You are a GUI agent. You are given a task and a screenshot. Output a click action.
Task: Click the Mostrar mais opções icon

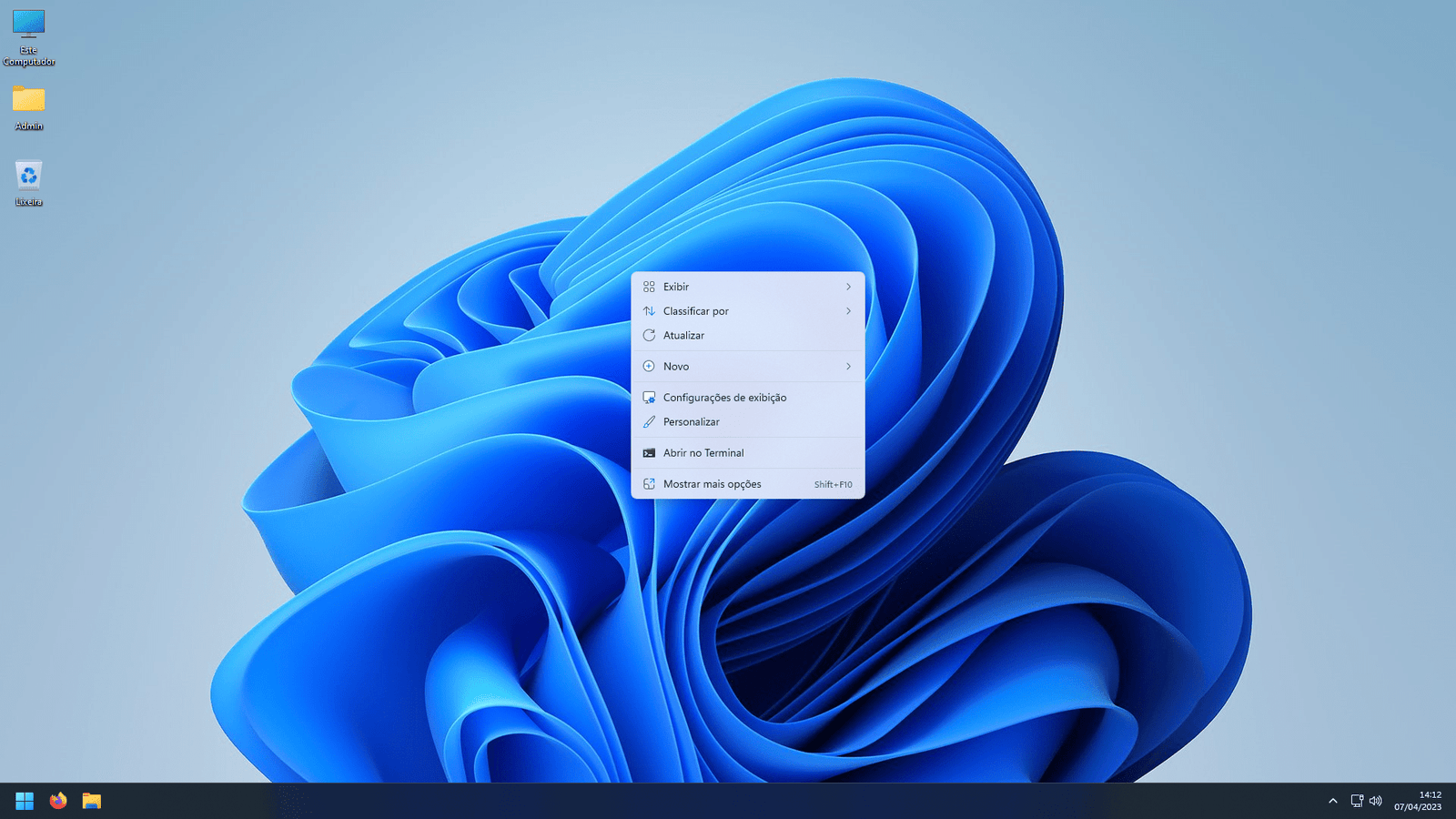649,484
